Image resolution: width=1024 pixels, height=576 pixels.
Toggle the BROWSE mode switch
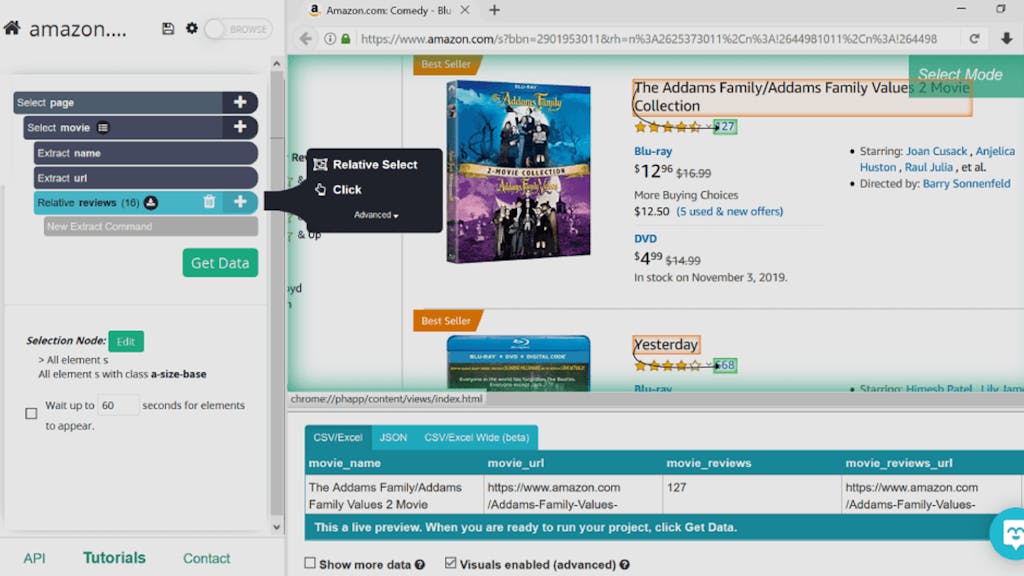coord(238,29)
